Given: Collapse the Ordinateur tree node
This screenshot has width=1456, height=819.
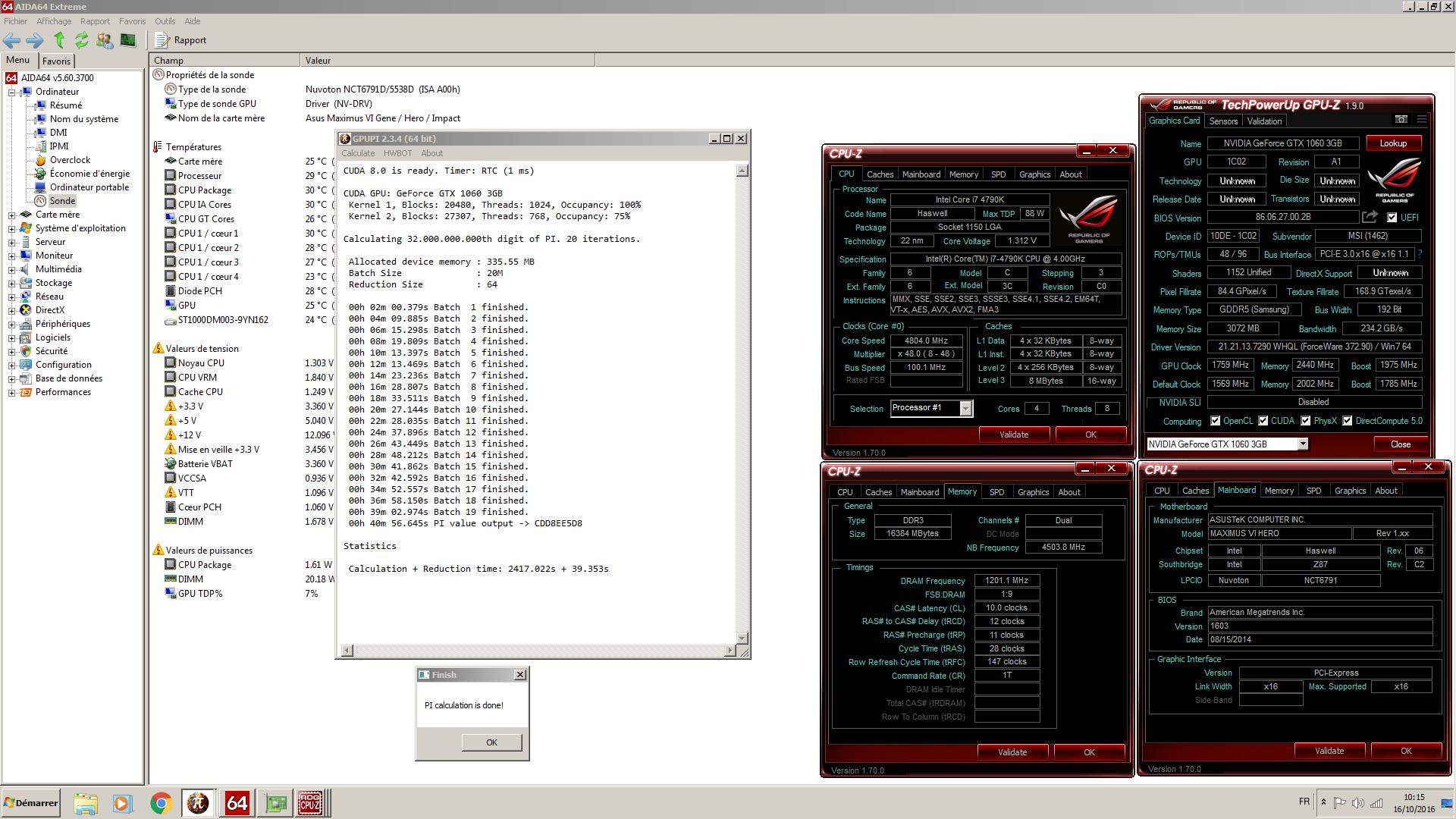Looking at the screenshot, I should [11, 93].
